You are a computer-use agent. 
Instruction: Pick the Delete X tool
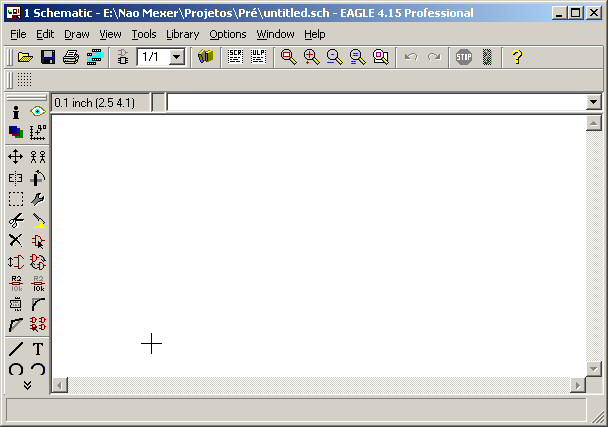(x=16, y=240)
